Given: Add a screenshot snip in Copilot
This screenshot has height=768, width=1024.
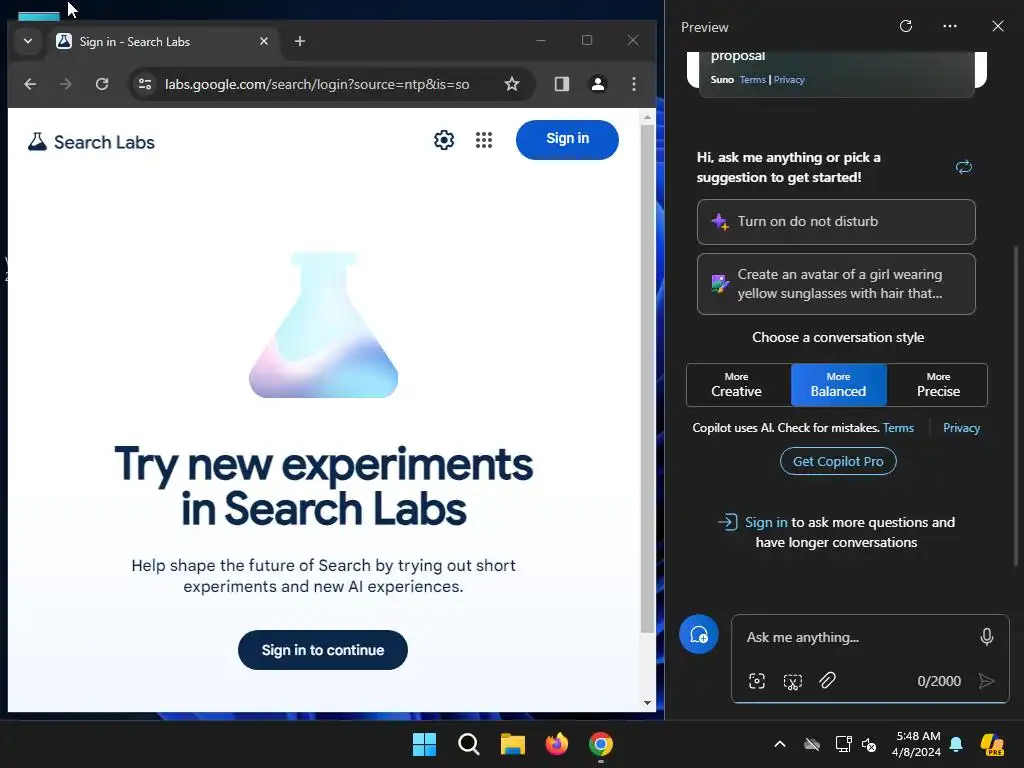Looking at the screenshot, I should pos(792,681).
